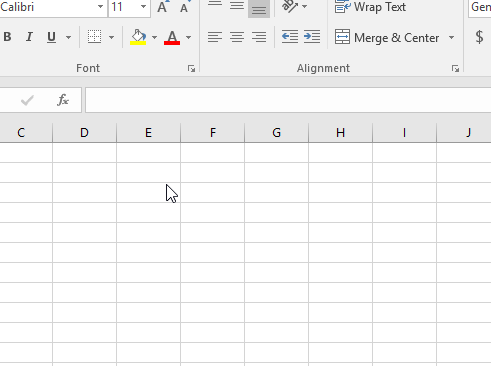The height and width of the screenshot is (366, 491).
Task: Increase font size with large A
Action: [x=162, y=7]
